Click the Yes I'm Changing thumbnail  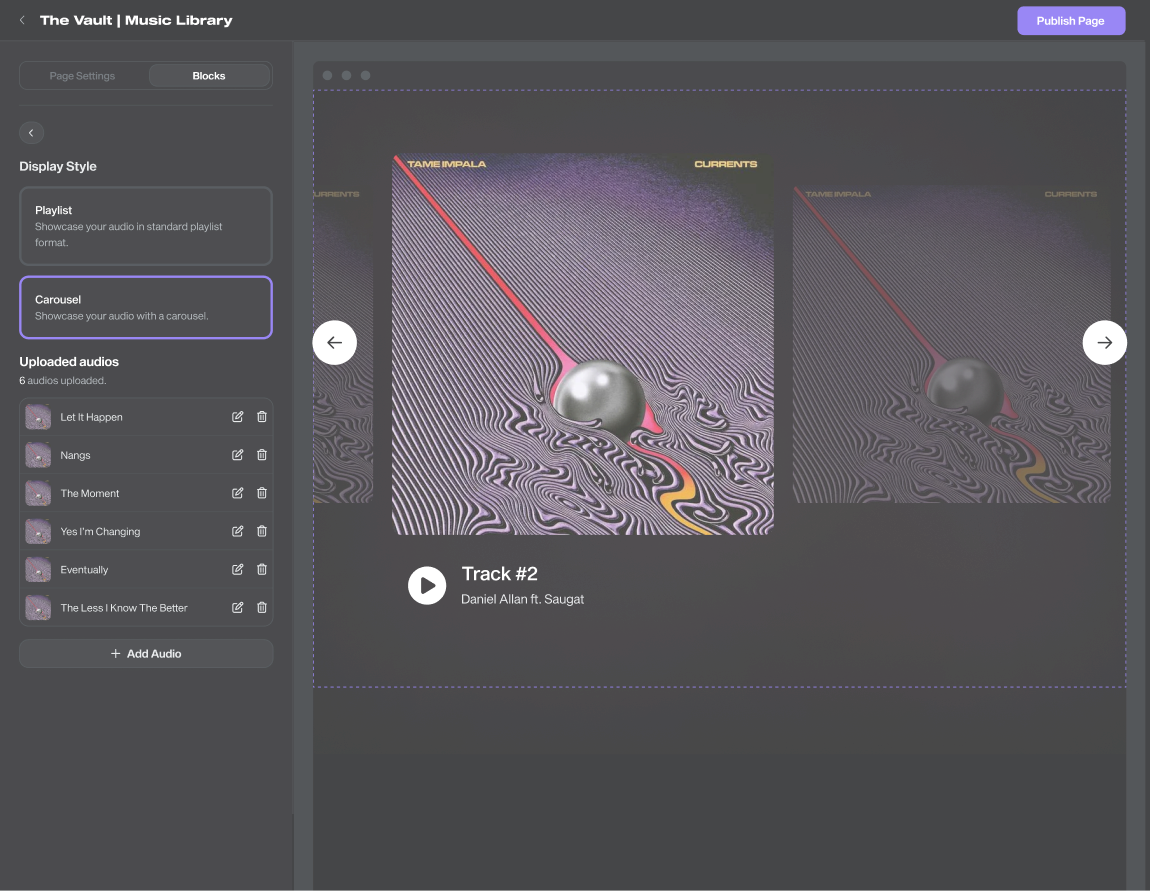tap(38, 531)
